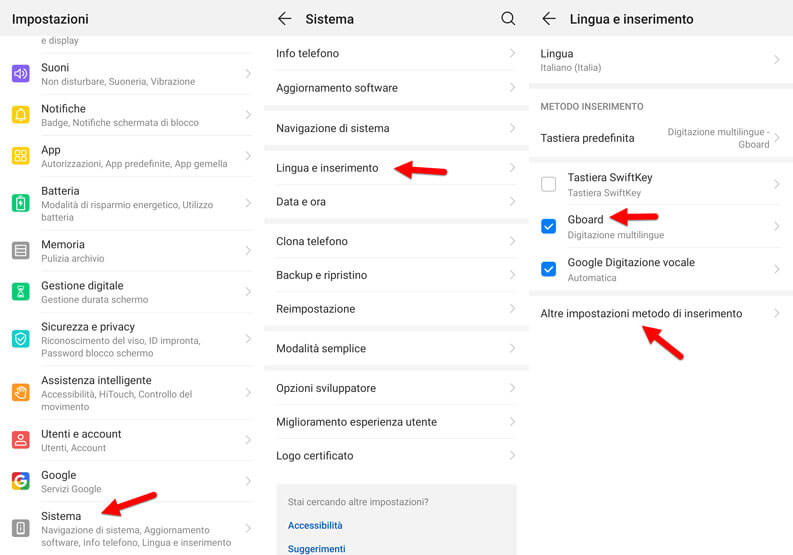Click the search magnifier in Sistema
This screenshot has height=555, width=793.
[x=508, y=19]
